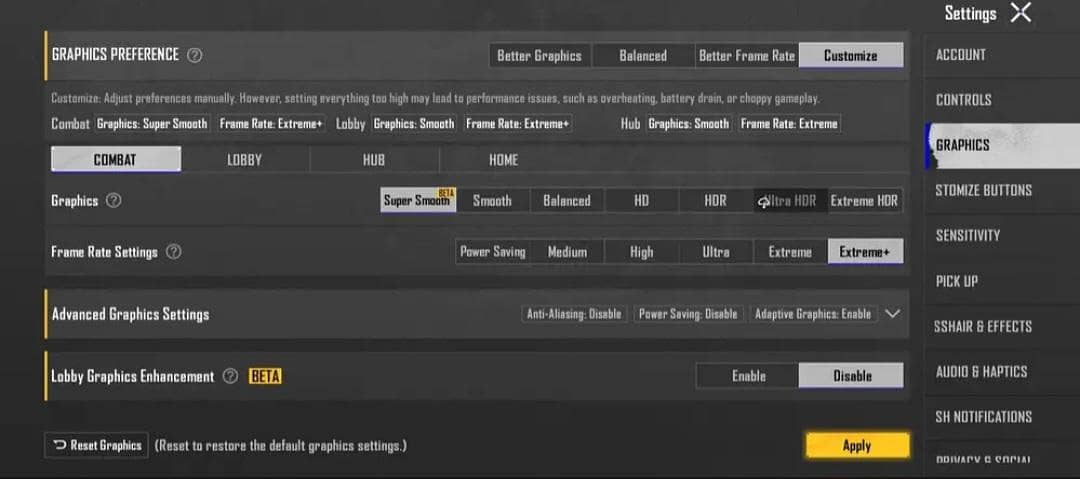Click Hub 'Frame Rate: Extreme' tag

click(x=789, y=124)
